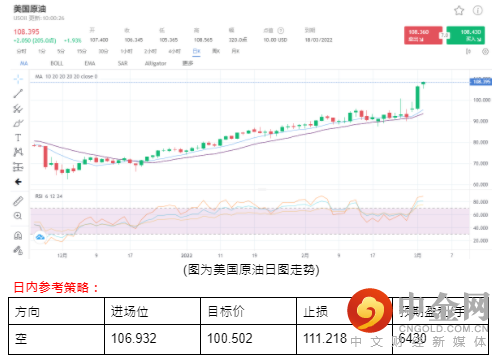Click the back arrow icon in sidebar
Viewport: 504px width, 360px height.
(x=18, y=182)
